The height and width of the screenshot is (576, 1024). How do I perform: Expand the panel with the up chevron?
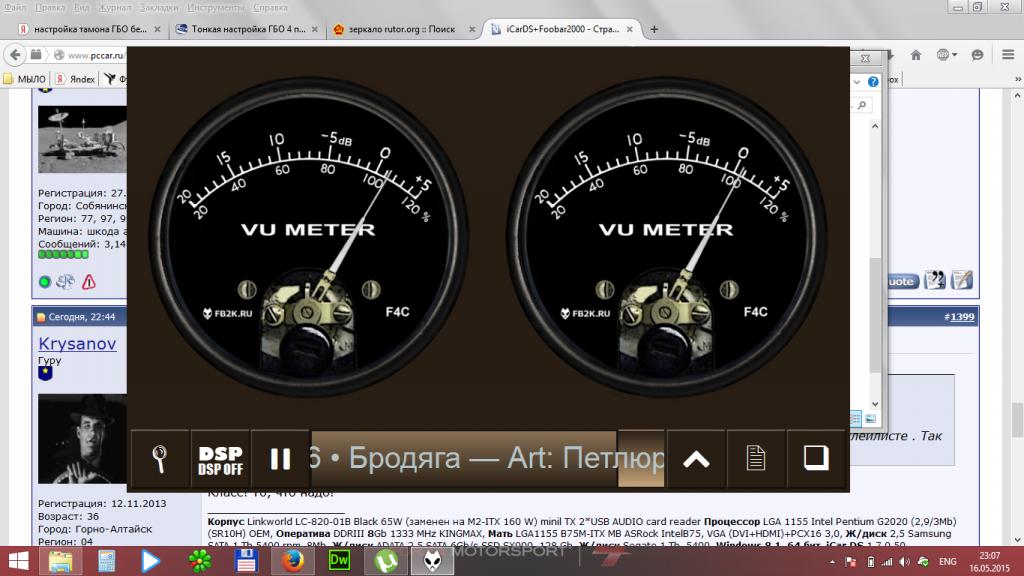pyautogui.click(x=696, y=459)
